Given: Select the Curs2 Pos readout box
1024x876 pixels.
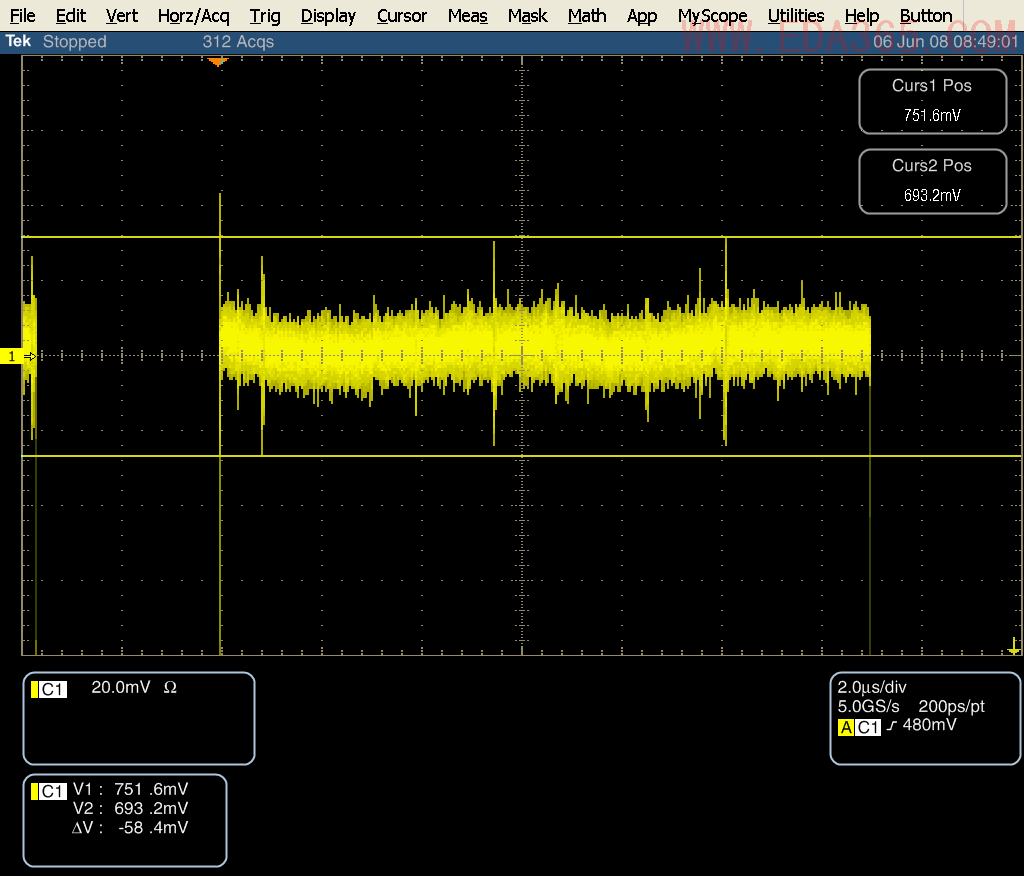Looking at the screenshot, I should 932,181.
